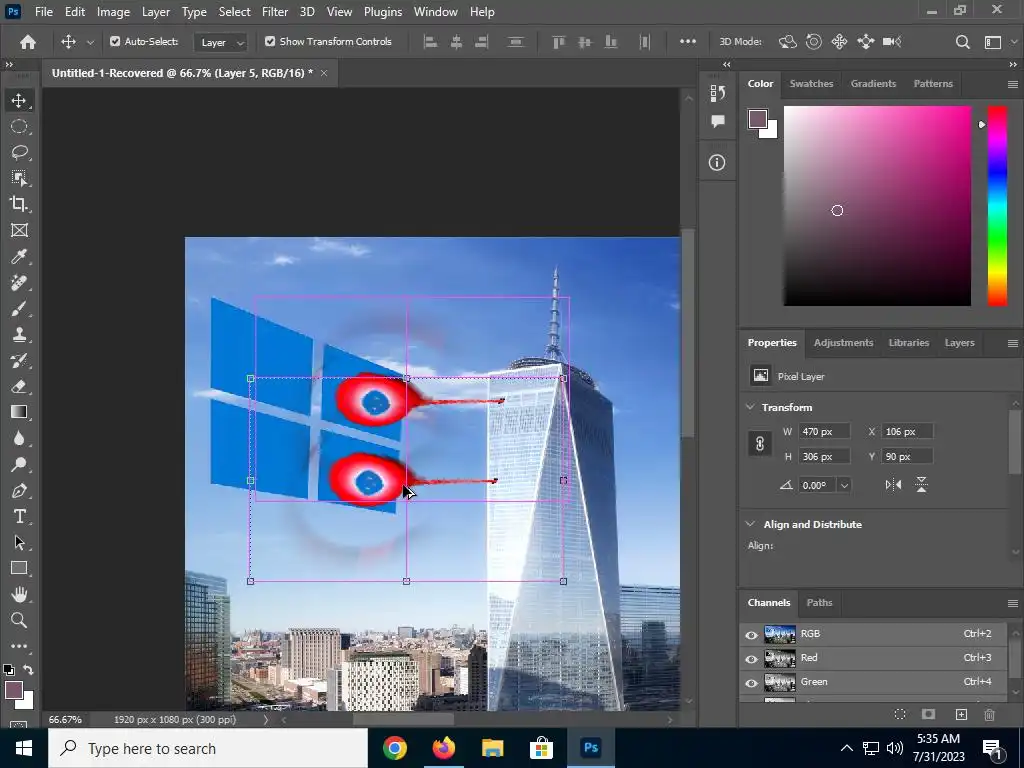
Task: Select the History Brush tool
Action: click(x=19, y=360)
